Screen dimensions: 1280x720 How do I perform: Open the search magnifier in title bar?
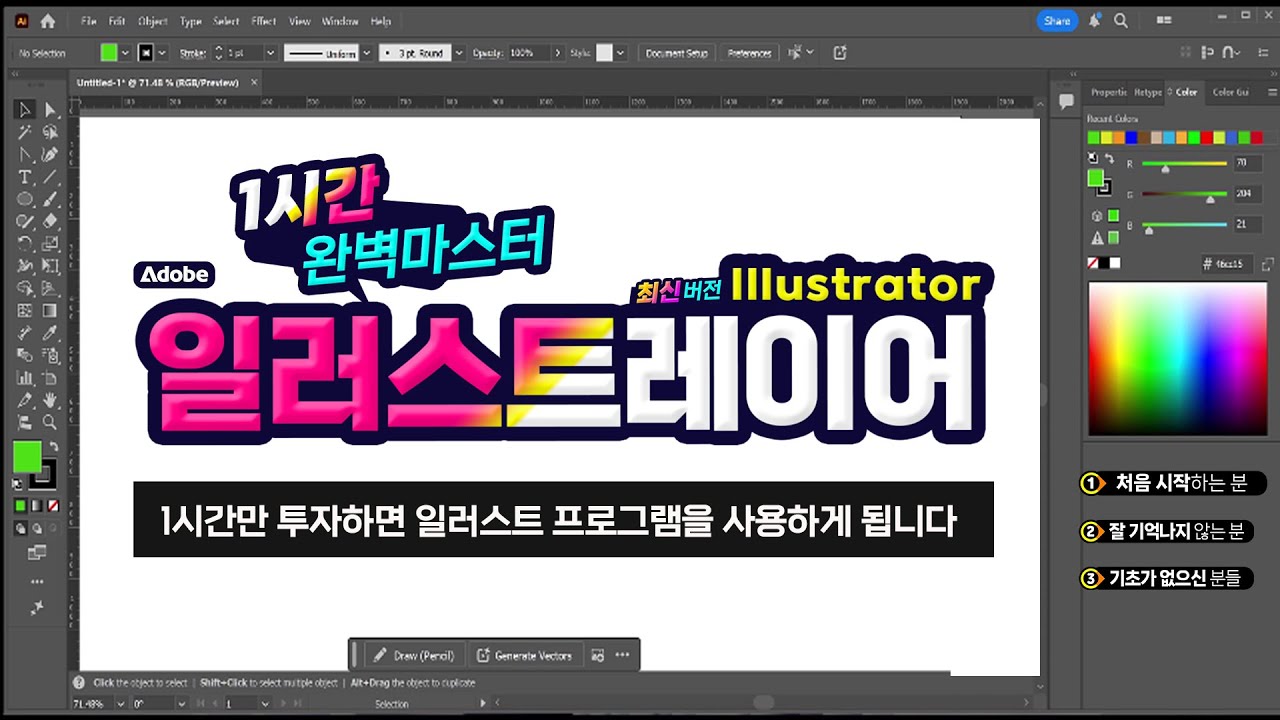click(x=1121, y=20)
